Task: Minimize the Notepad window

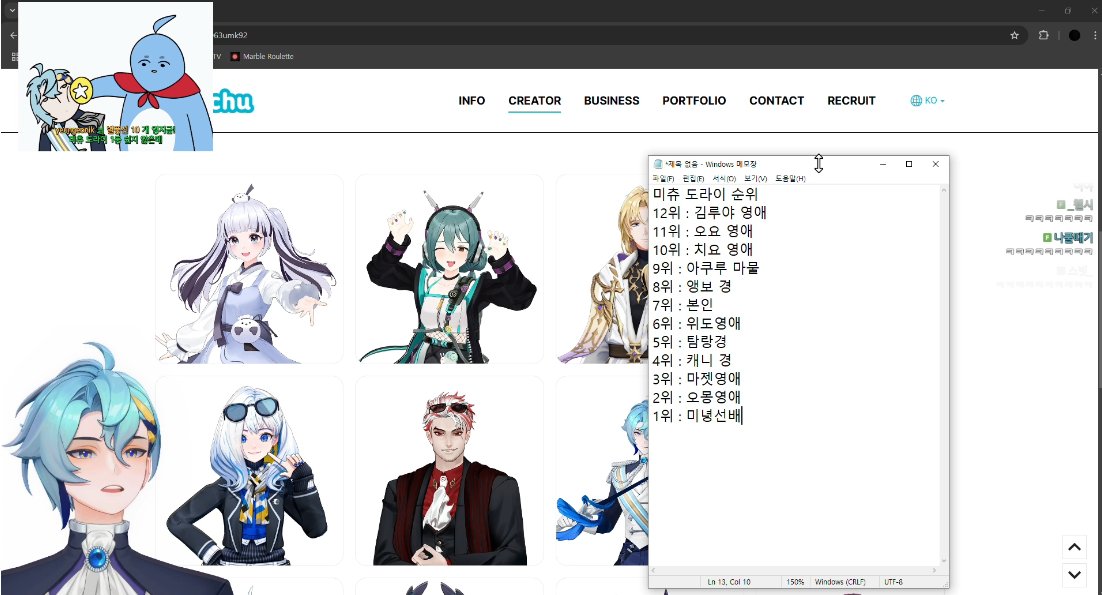Action: click(x=883, y=164)
